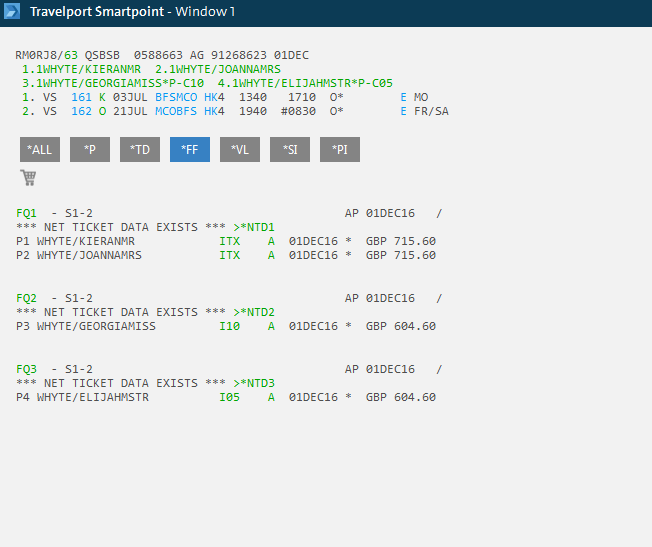Click passenger 2.1WHYTE/JOANNAMRS
This screenshot has width=652, height=547.
pyautogui.click(x=218, y=69)
